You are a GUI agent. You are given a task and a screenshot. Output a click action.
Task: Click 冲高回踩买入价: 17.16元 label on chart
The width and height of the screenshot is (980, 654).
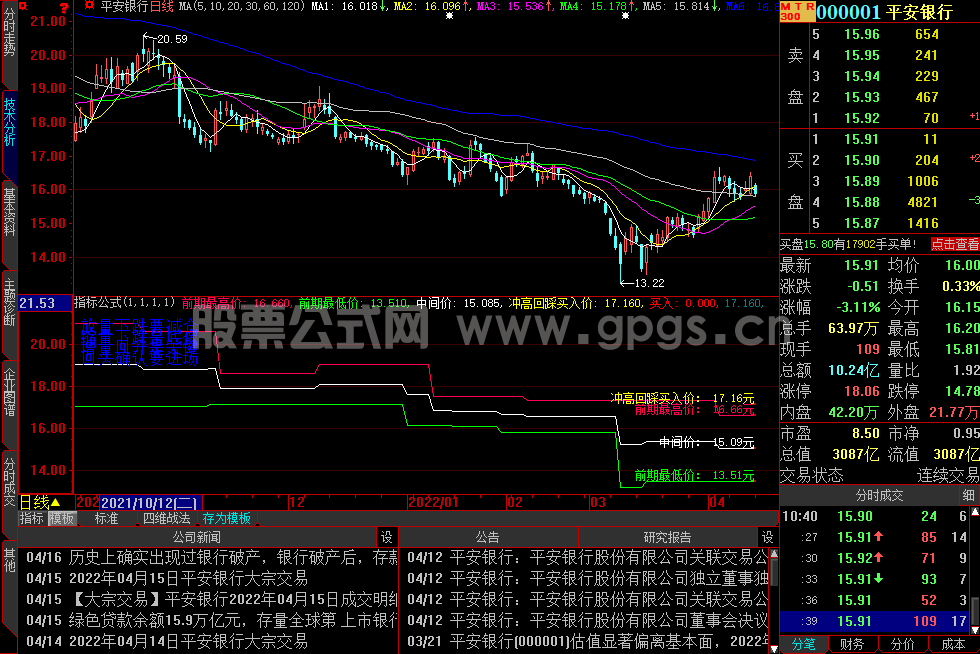682,398
